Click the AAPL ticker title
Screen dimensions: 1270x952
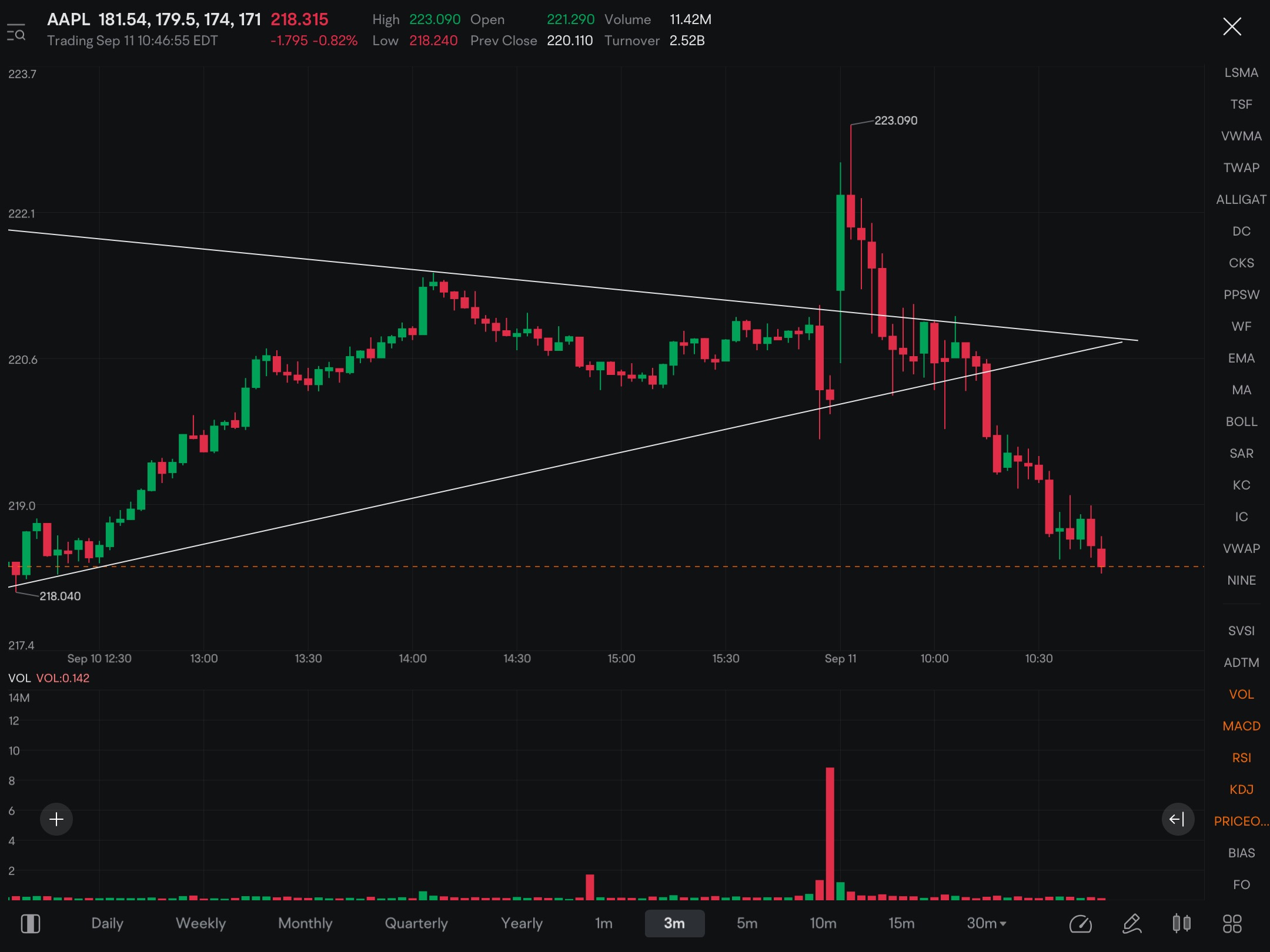[68, 19]
